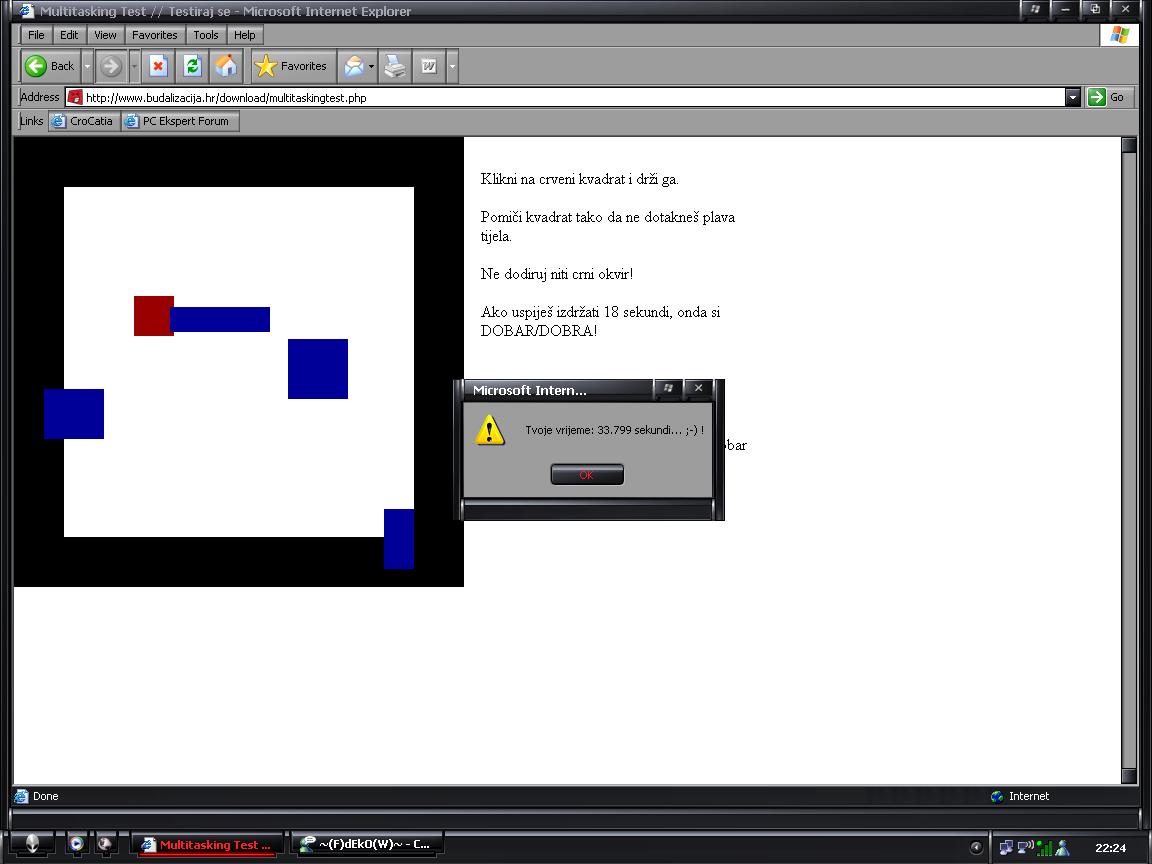Launch Windows Media Player from quick launch
The height and width of the screenshot is (864, 1152).
coord(76,844)
